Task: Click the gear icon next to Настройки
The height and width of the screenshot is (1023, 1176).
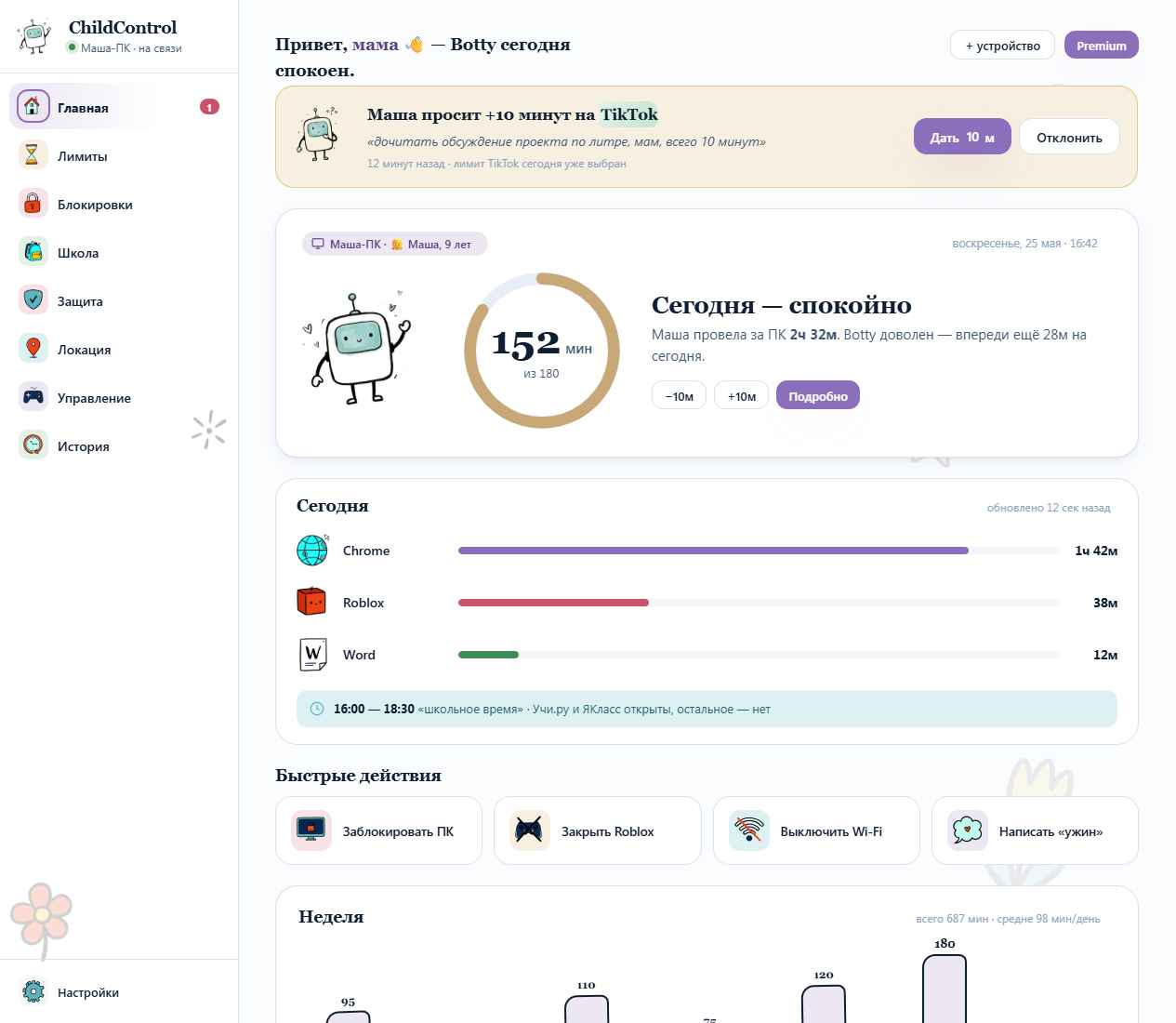Action: (x=33, y=991)
